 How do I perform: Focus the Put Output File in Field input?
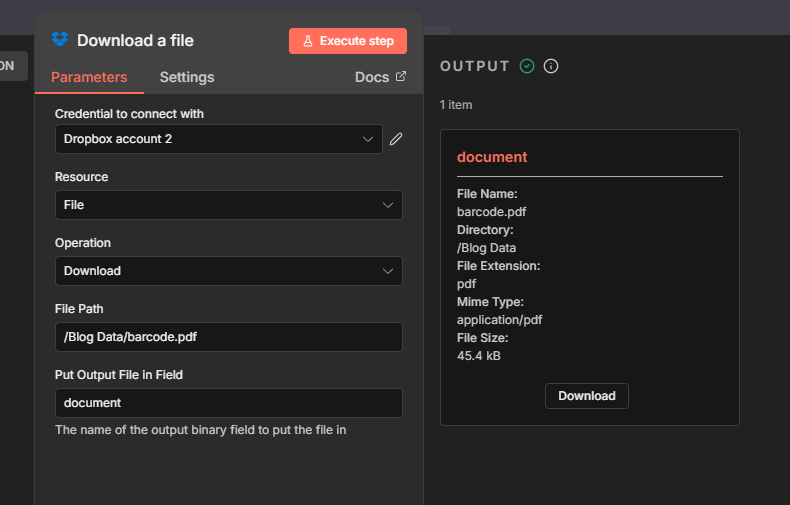[228, 403]
